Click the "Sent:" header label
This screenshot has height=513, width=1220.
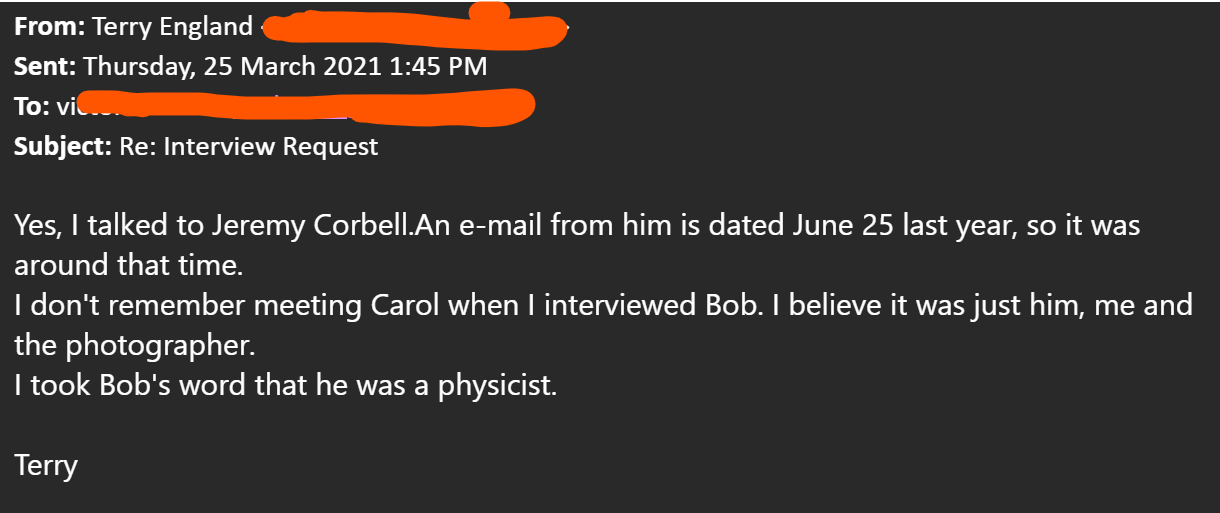pos(45,67)
